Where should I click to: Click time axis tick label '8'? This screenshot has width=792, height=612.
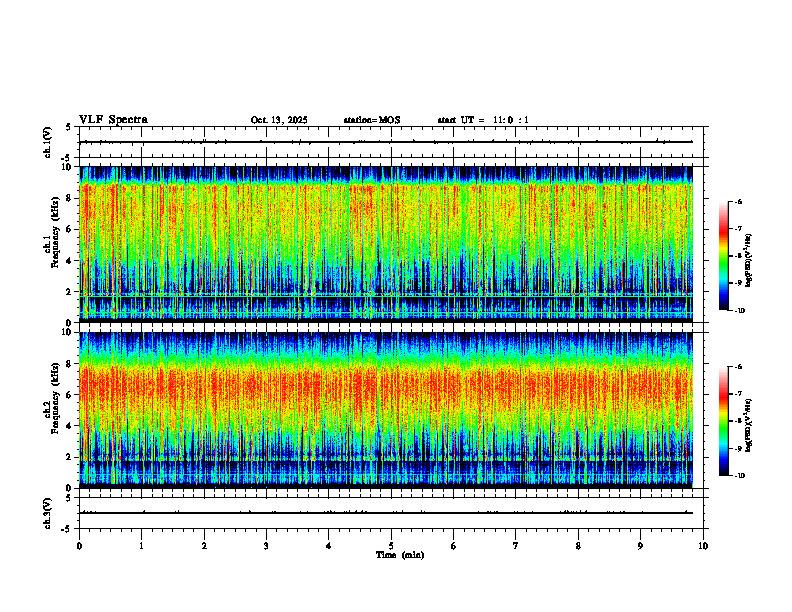578,546
